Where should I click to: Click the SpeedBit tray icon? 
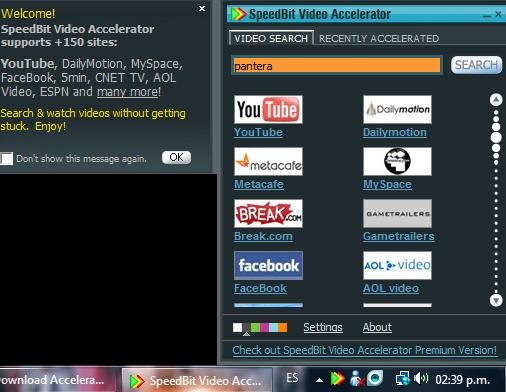coord(337,379)
